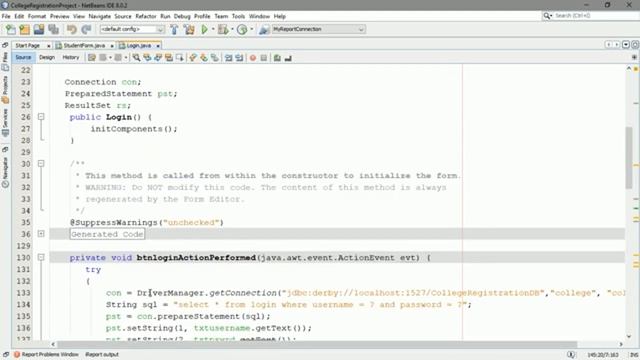Redo the last edit
Screen dimensions: 640x360
click(x=86, y=29)
